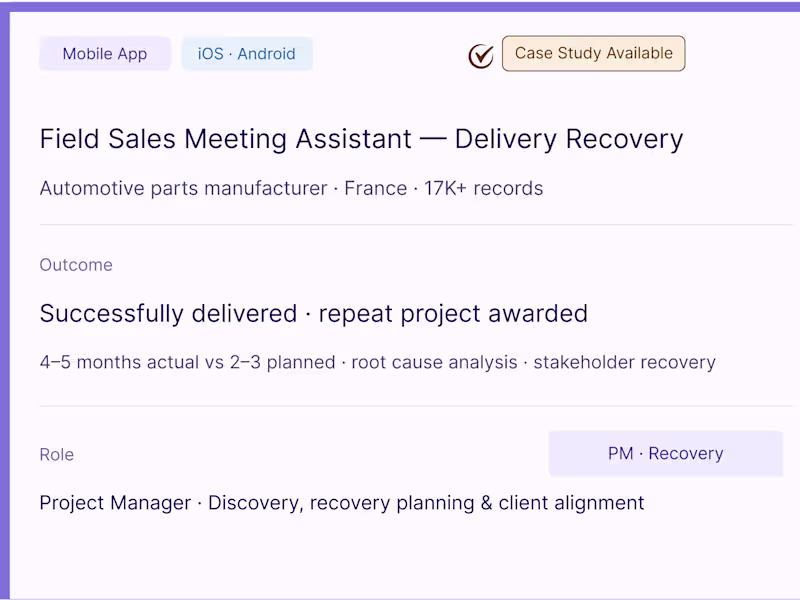
Task: Click the 'Delivery Recovery' part of heading
Action: (x=569, y=139)
